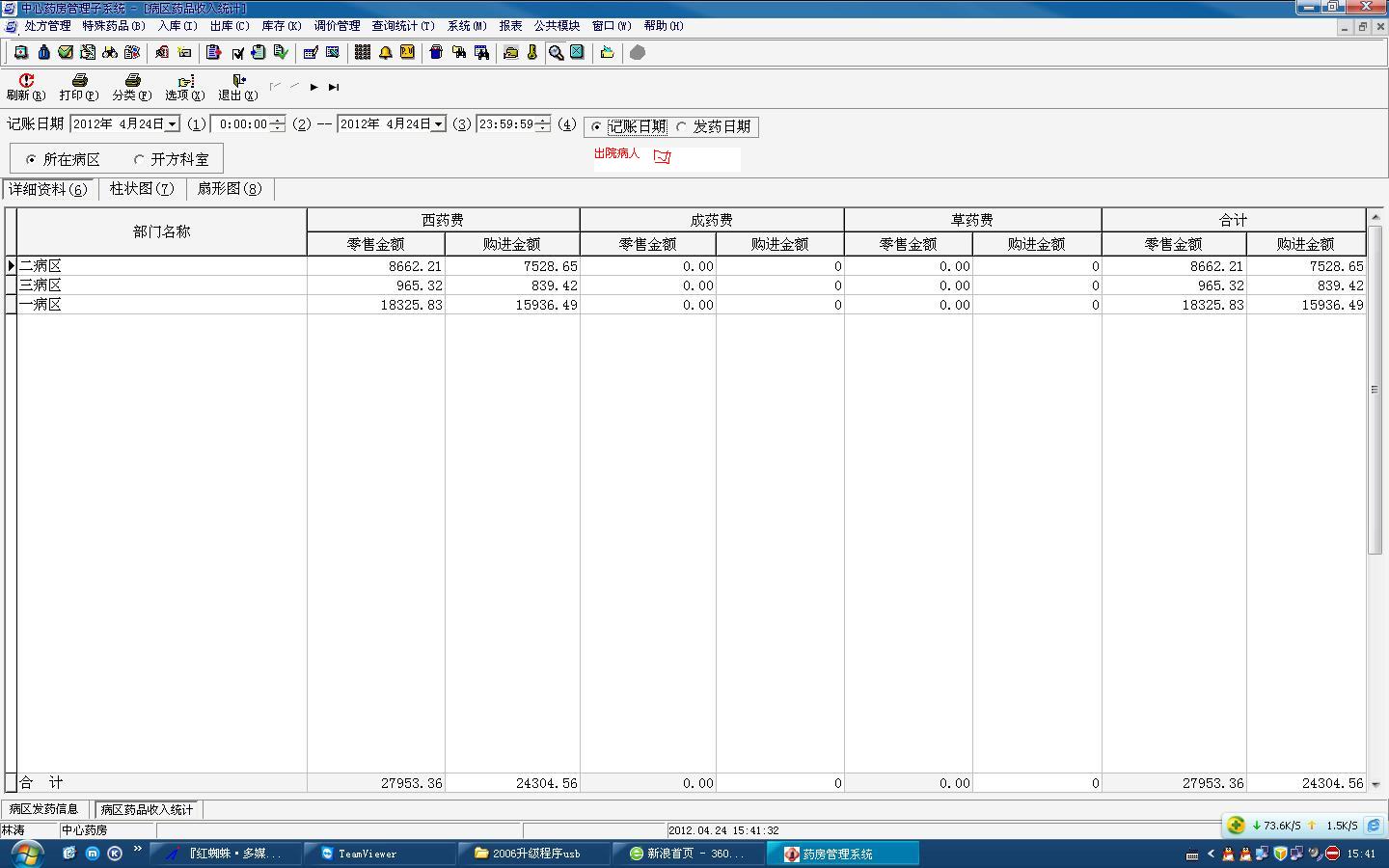Open the 查询统计 menu

tap(403, 26)
